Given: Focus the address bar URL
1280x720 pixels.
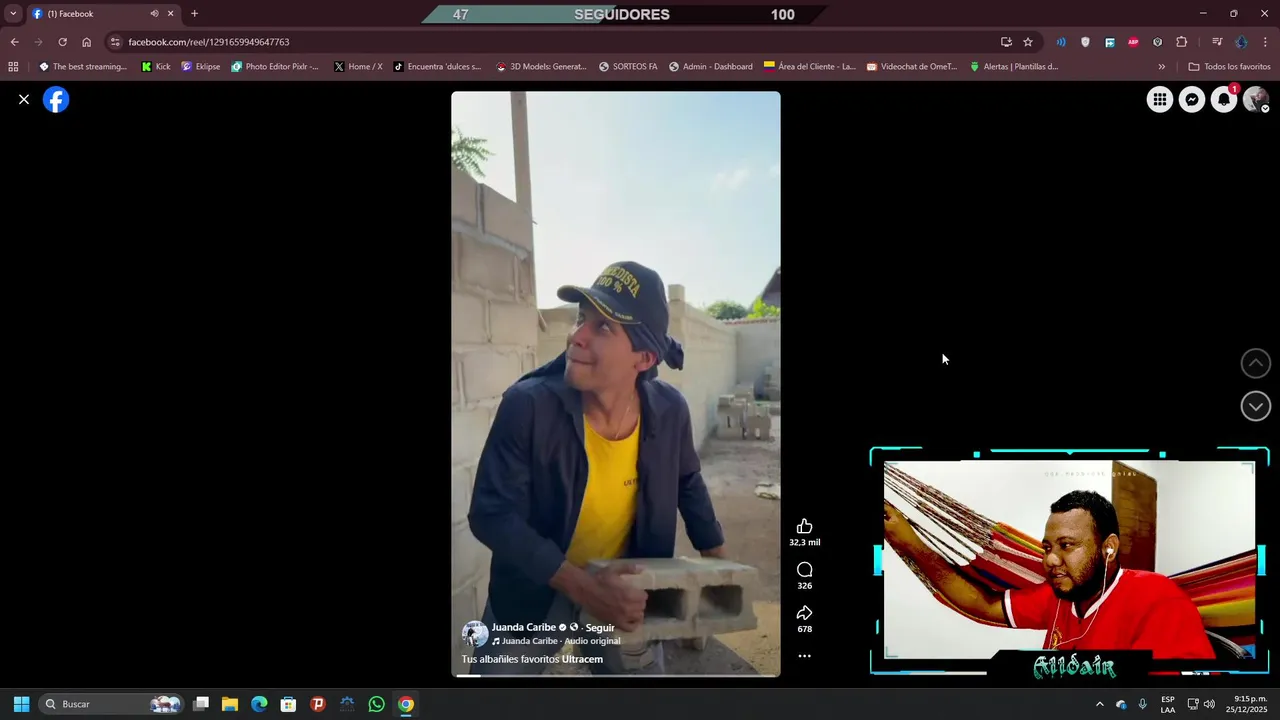Looking at the screenshot, I should (x=550, y=42).
